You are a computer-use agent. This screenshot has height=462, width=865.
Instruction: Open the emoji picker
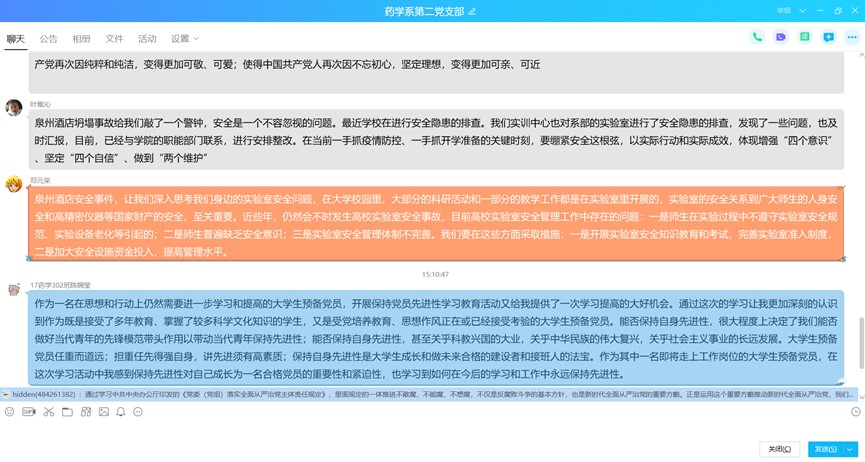coord(9,412)
